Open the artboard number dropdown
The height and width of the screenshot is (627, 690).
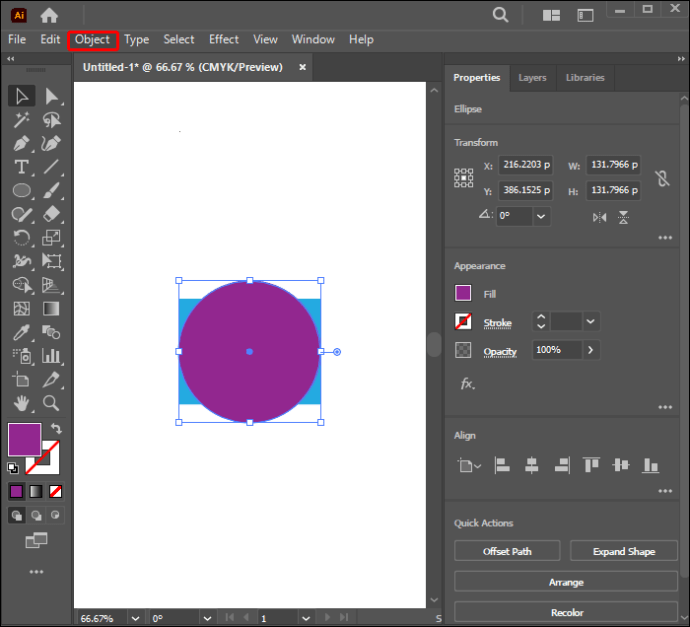coord(306,618)
